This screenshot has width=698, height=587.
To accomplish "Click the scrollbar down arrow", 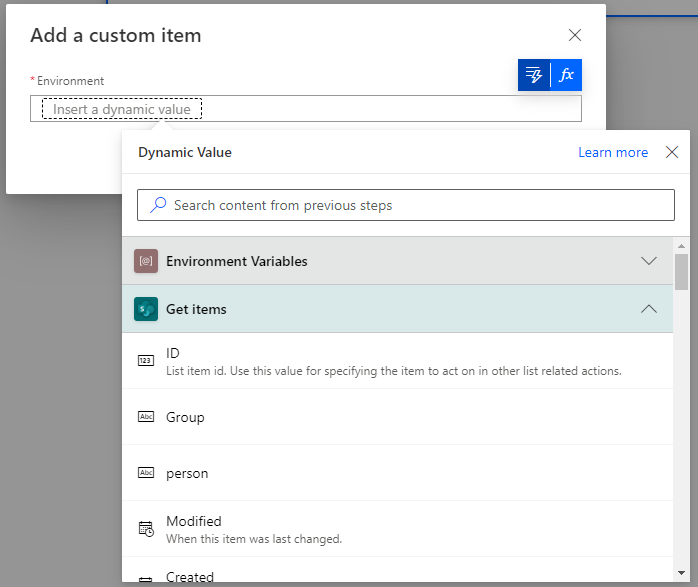I will [x=681, y=573].
